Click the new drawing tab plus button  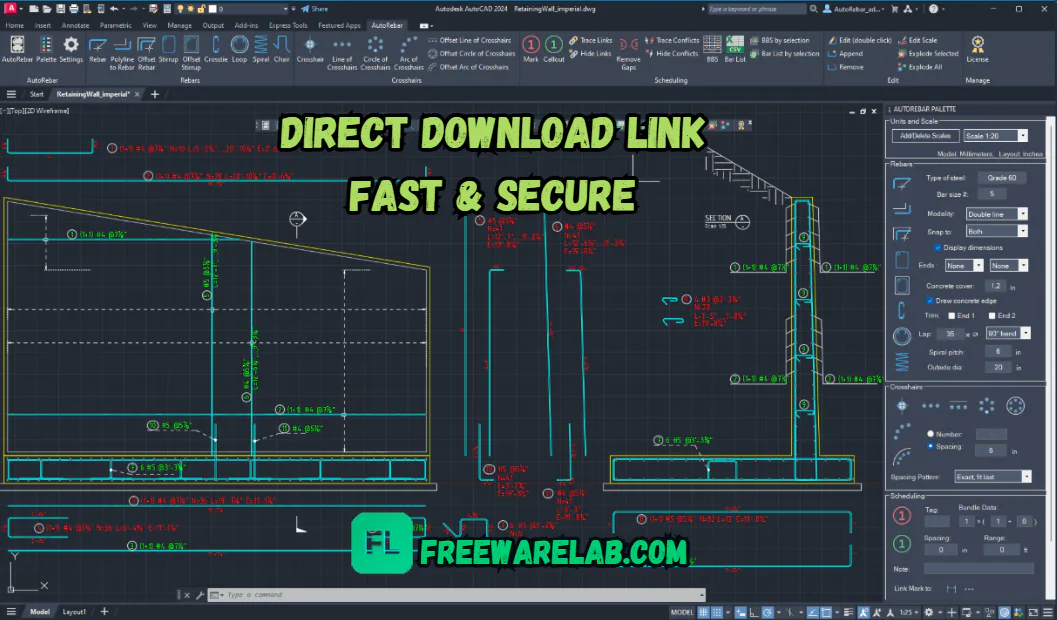tap(154, 94)
